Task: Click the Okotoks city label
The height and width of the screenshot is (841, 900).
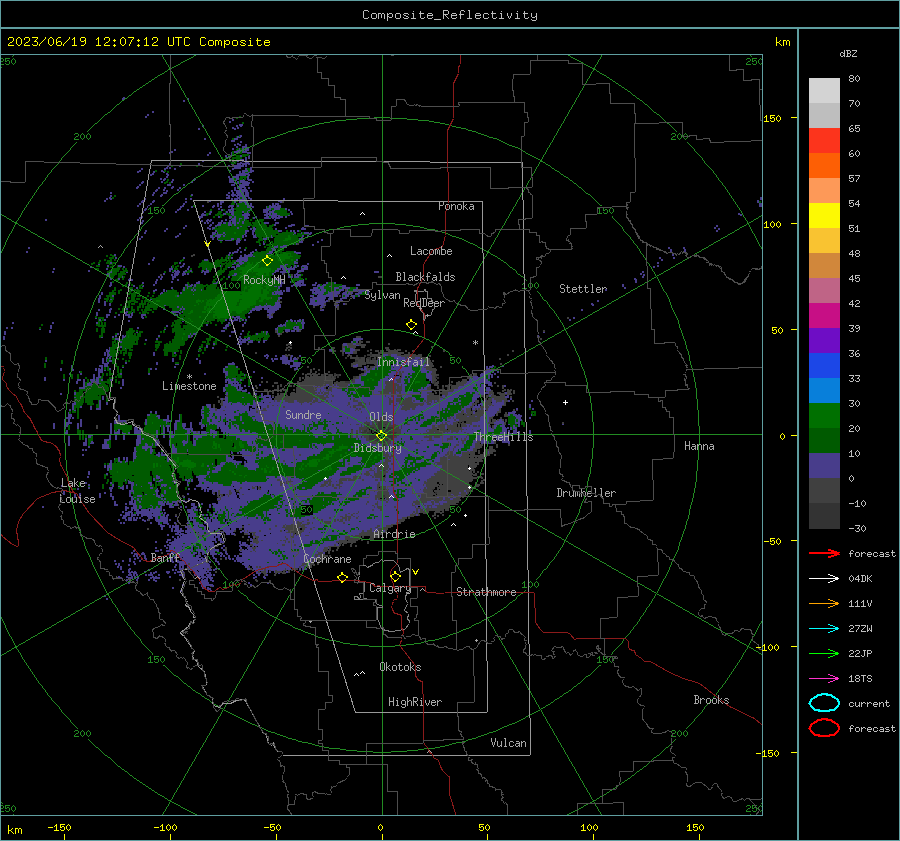Action: [400, 667]
